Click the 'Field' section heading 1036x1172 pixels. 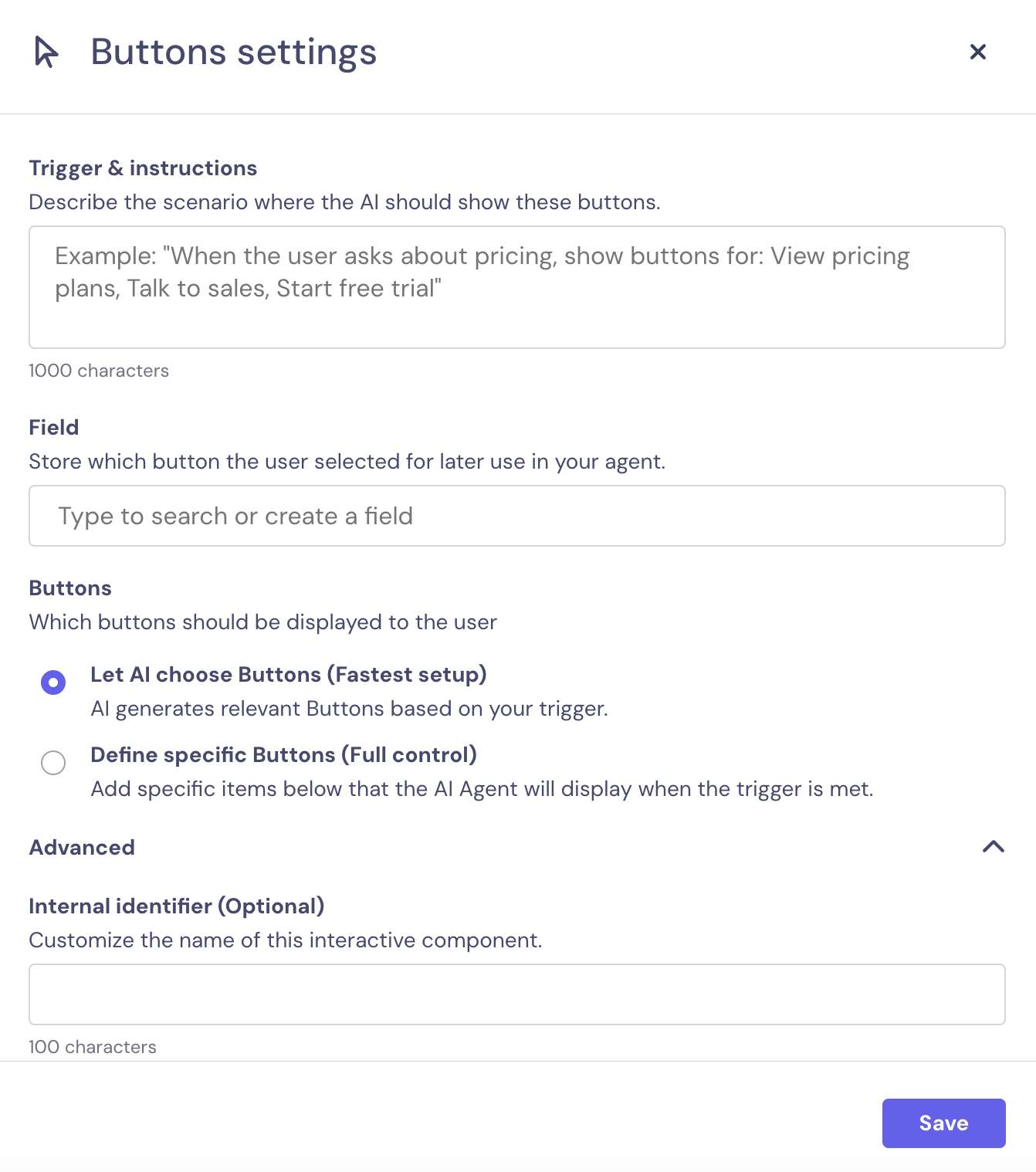[x=54, y=428]
